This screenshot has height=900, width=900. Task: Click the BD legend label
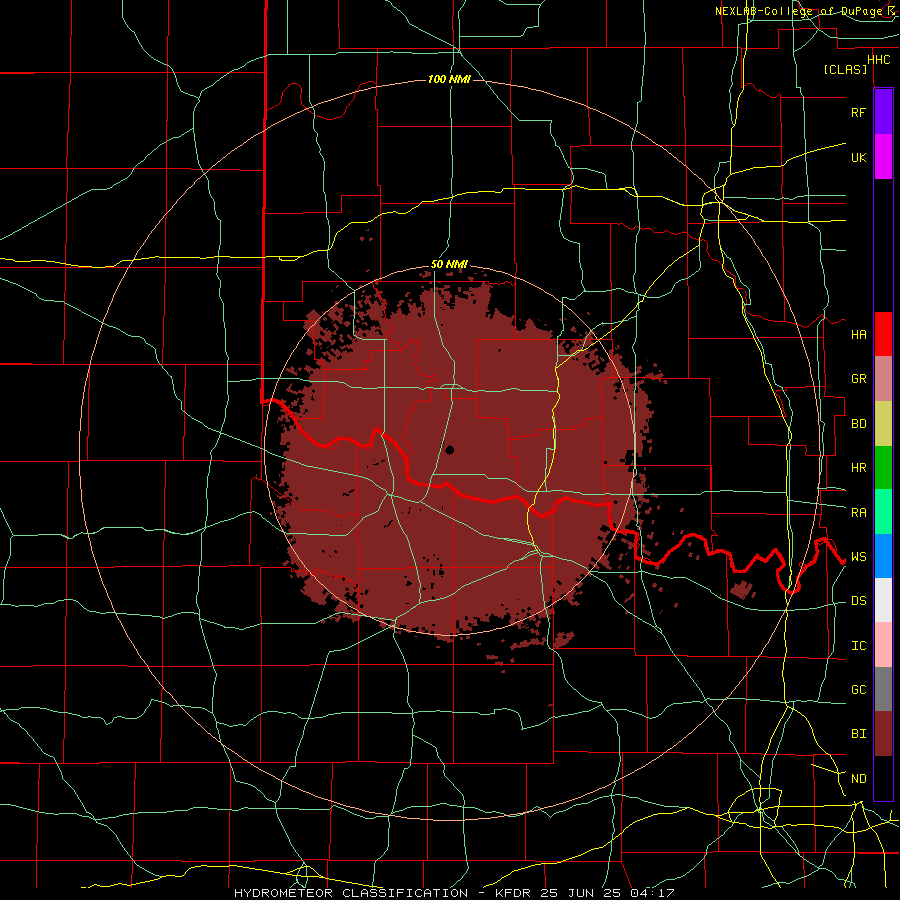858,424
